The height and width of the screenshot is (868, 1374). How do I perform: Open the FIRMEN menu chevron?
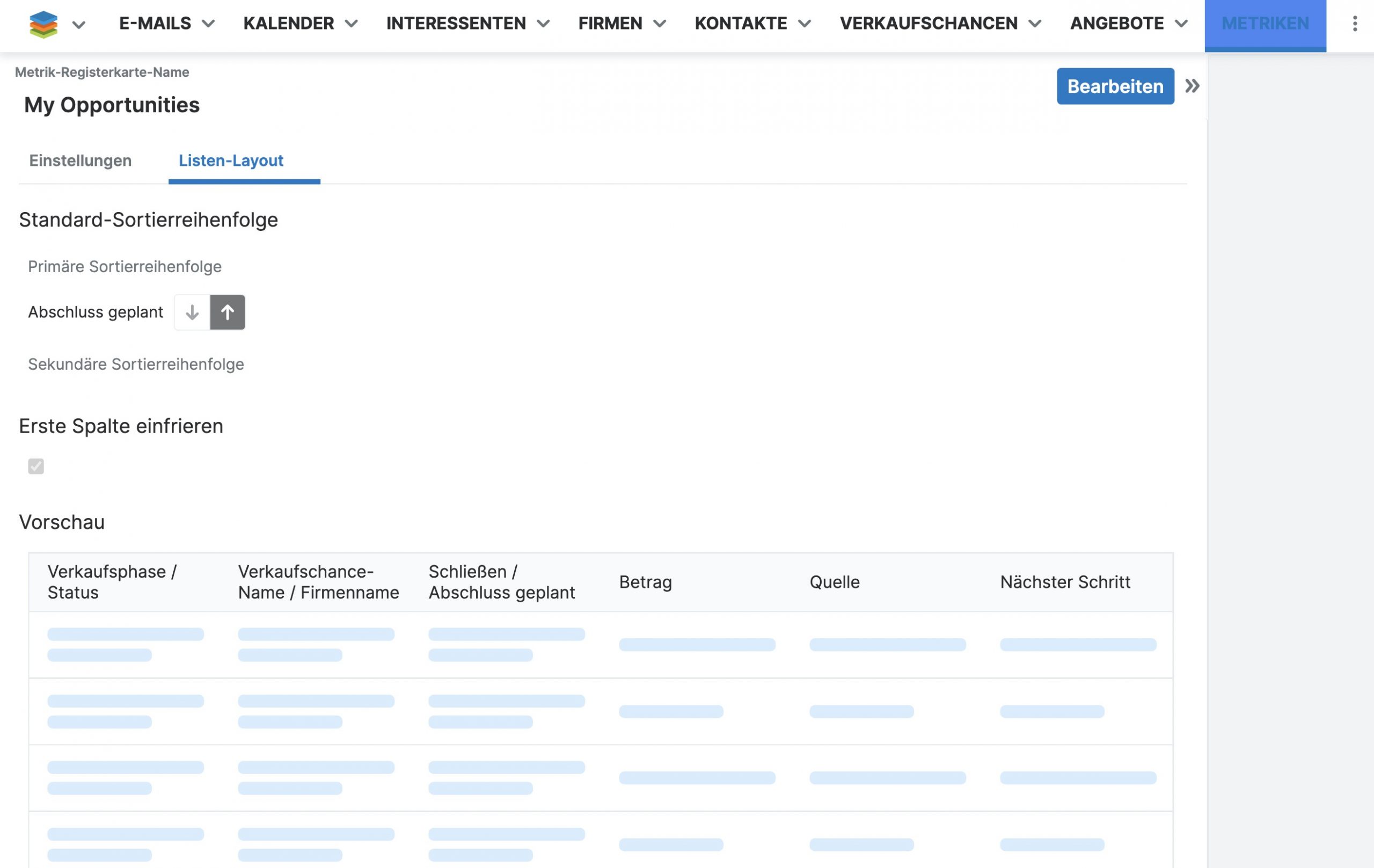(x=660, y=24)
